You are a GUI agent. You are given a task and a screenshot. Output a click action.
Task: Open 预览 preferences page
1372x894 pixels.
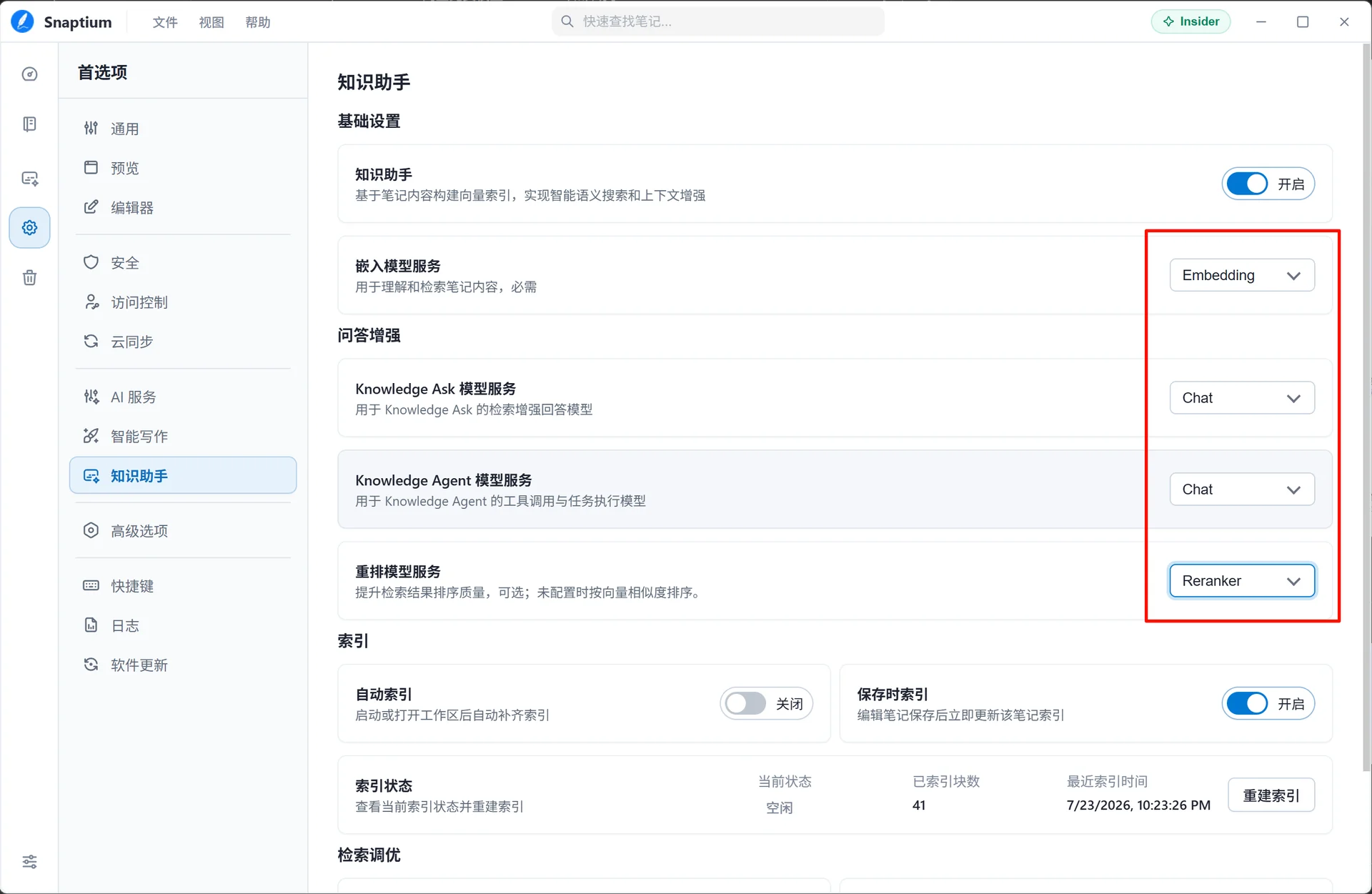[183, 168]
